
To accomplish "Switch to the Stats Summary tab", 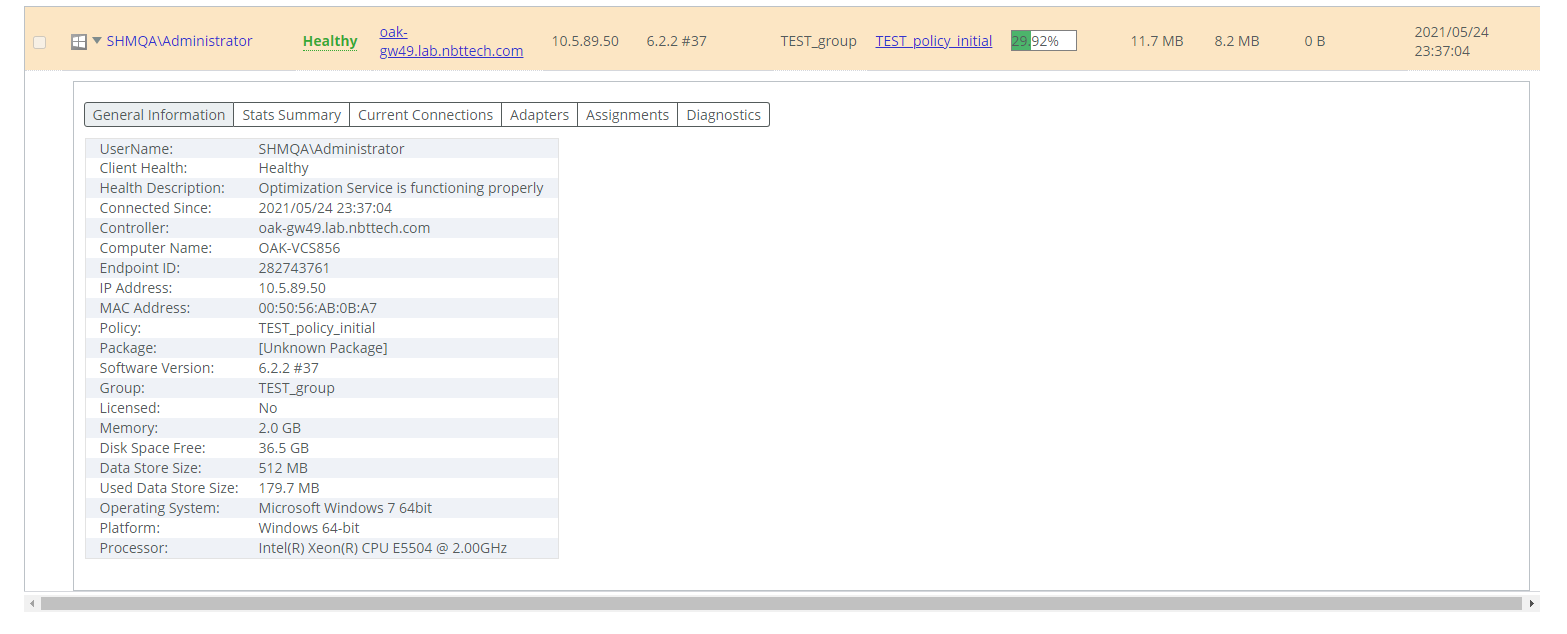I will [291, 114].
